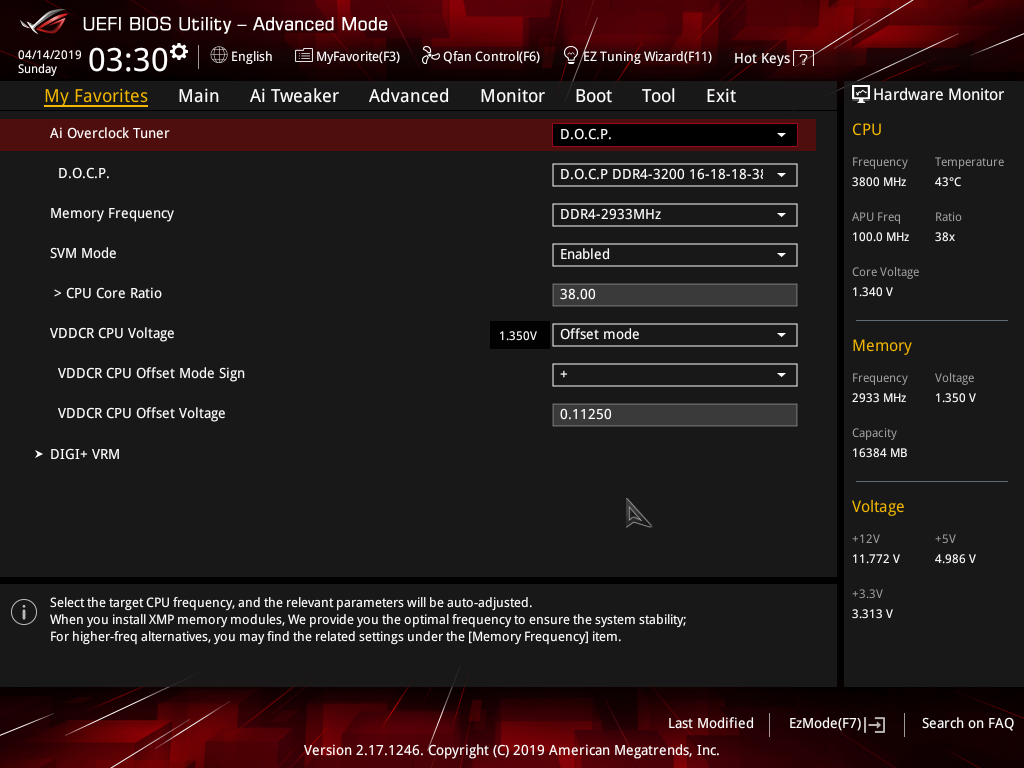Switch to the Ai Tweaker tab
The height and width of the screenshot is (768, 1024).
pos(294,96)
